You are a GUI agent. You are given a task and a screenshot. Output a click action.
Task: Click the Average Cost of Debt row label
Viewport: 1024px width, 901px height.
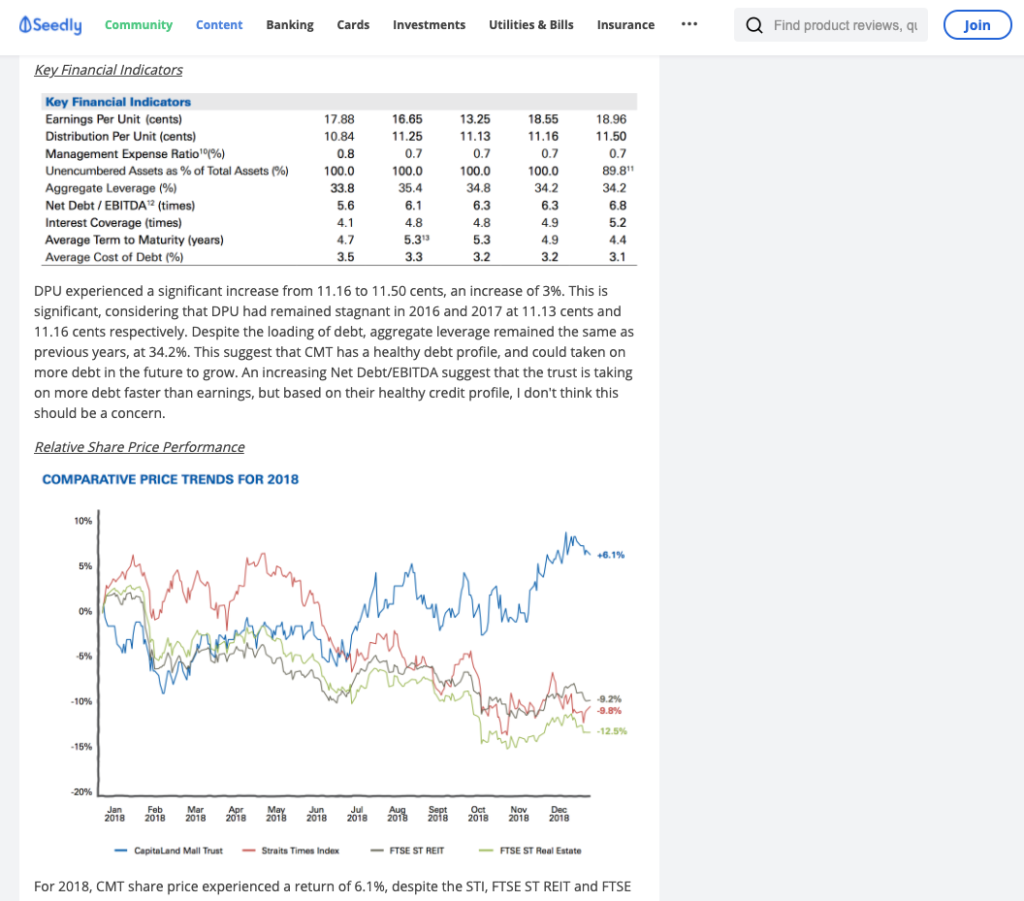coord(114,257)
